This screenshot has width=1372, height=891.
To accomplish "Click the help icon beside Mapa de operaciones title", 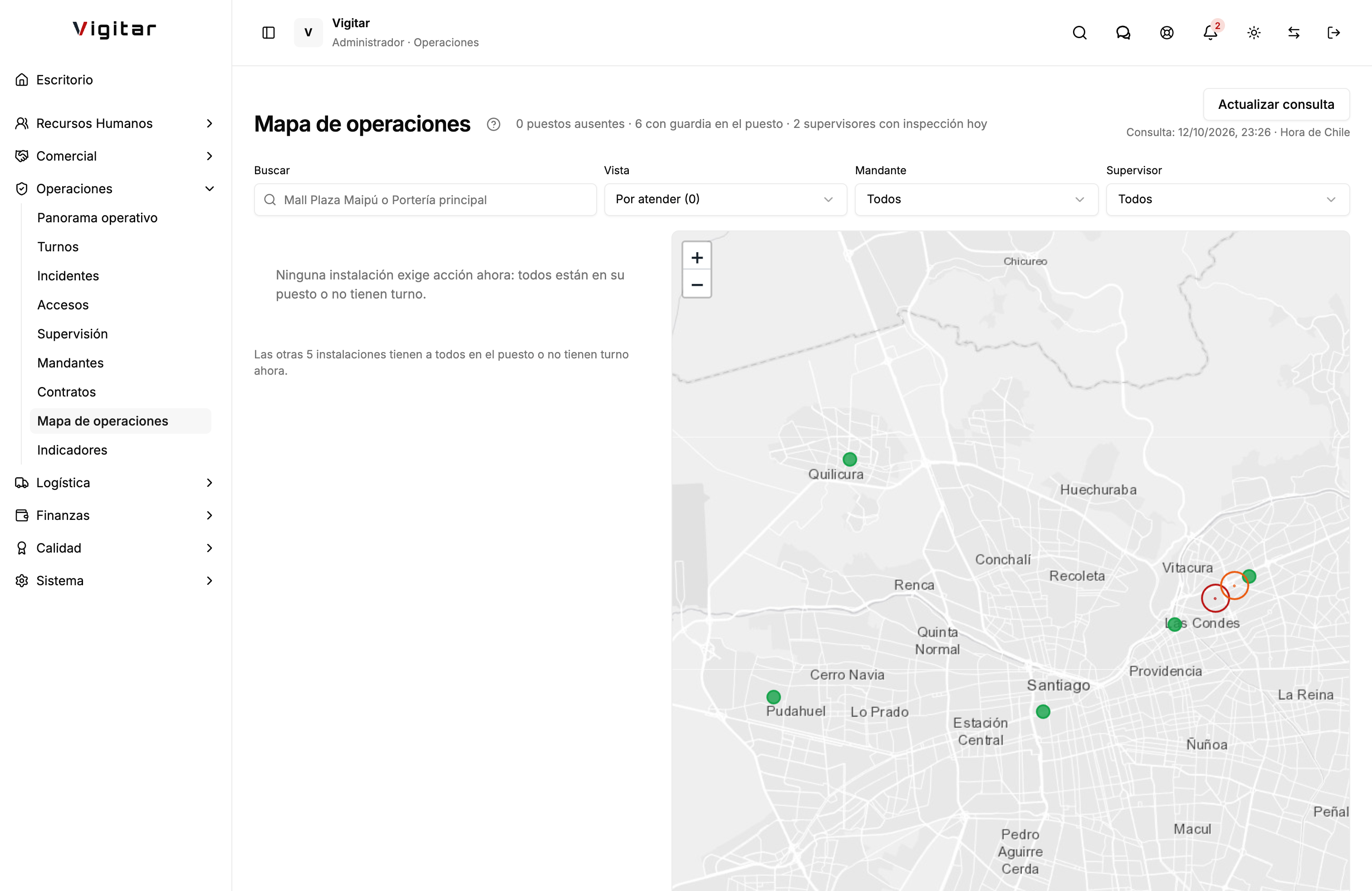I will (494, 124).
